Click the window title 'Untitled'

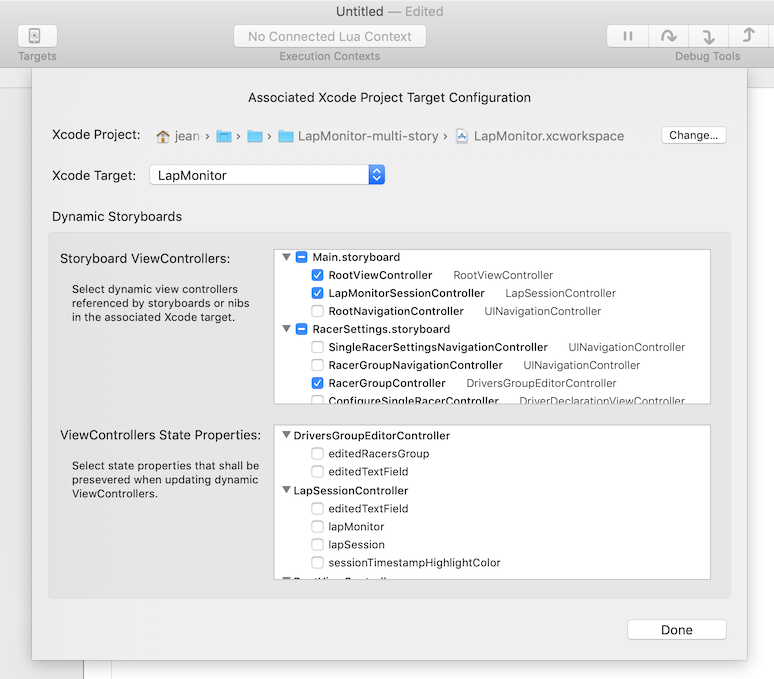tap(360, 11)
